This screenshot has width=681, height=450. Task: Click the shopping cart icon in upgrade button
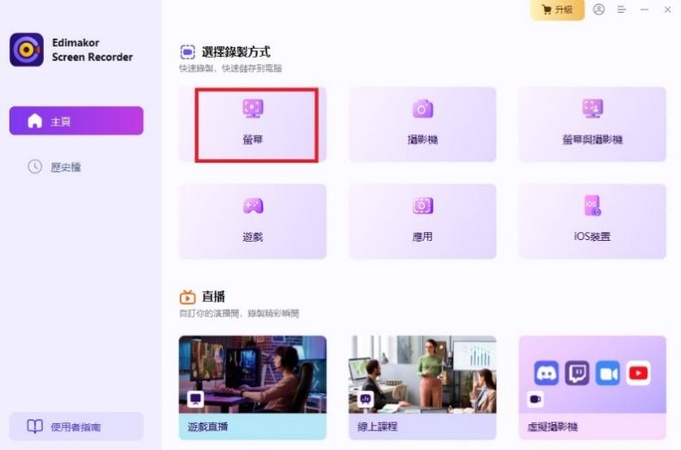pos(546,9)
